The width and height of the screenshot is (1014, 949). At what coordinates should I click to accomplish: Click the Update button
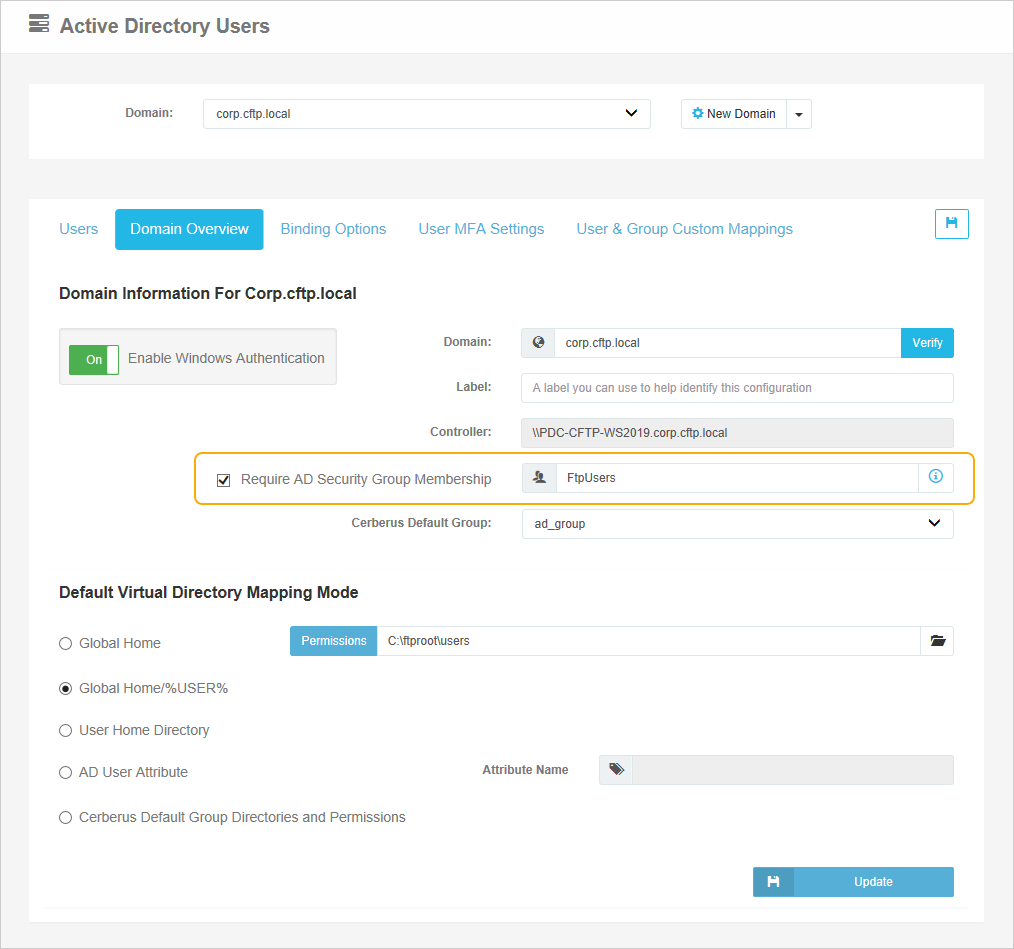(854, 882)
